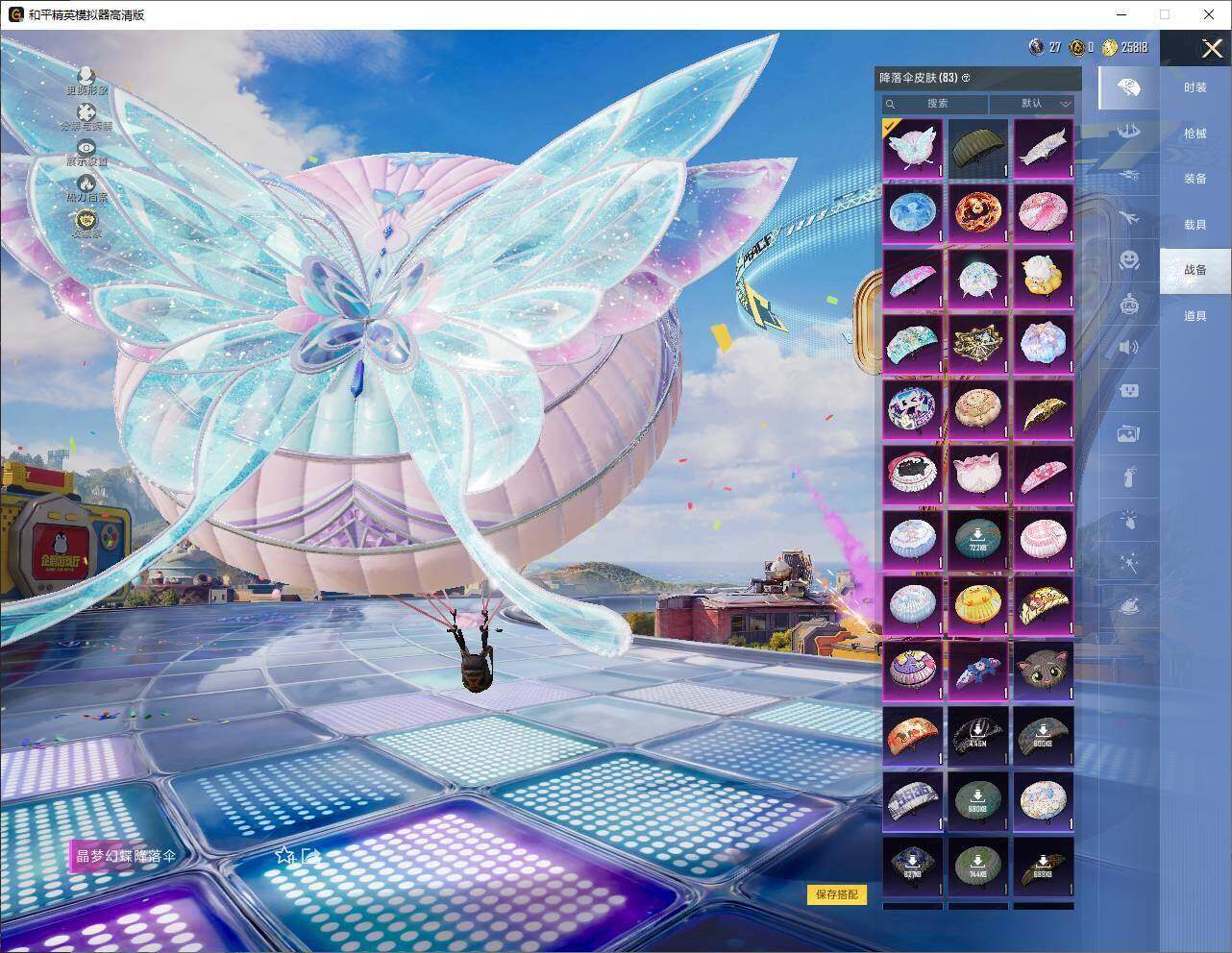Select the grey cat face parachute
Viewport: 1232px width, 953px height.
[1044, 672]
